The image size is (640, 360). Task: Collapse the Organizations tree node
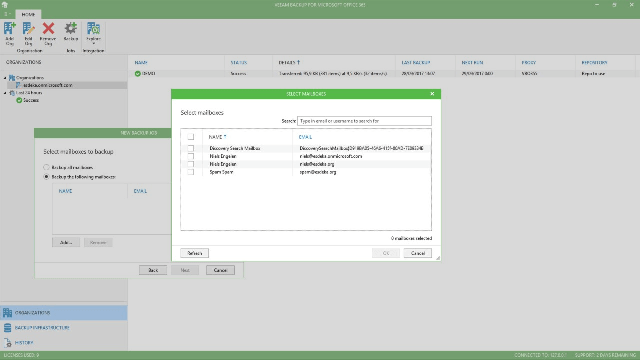click(x=5, y=78)
